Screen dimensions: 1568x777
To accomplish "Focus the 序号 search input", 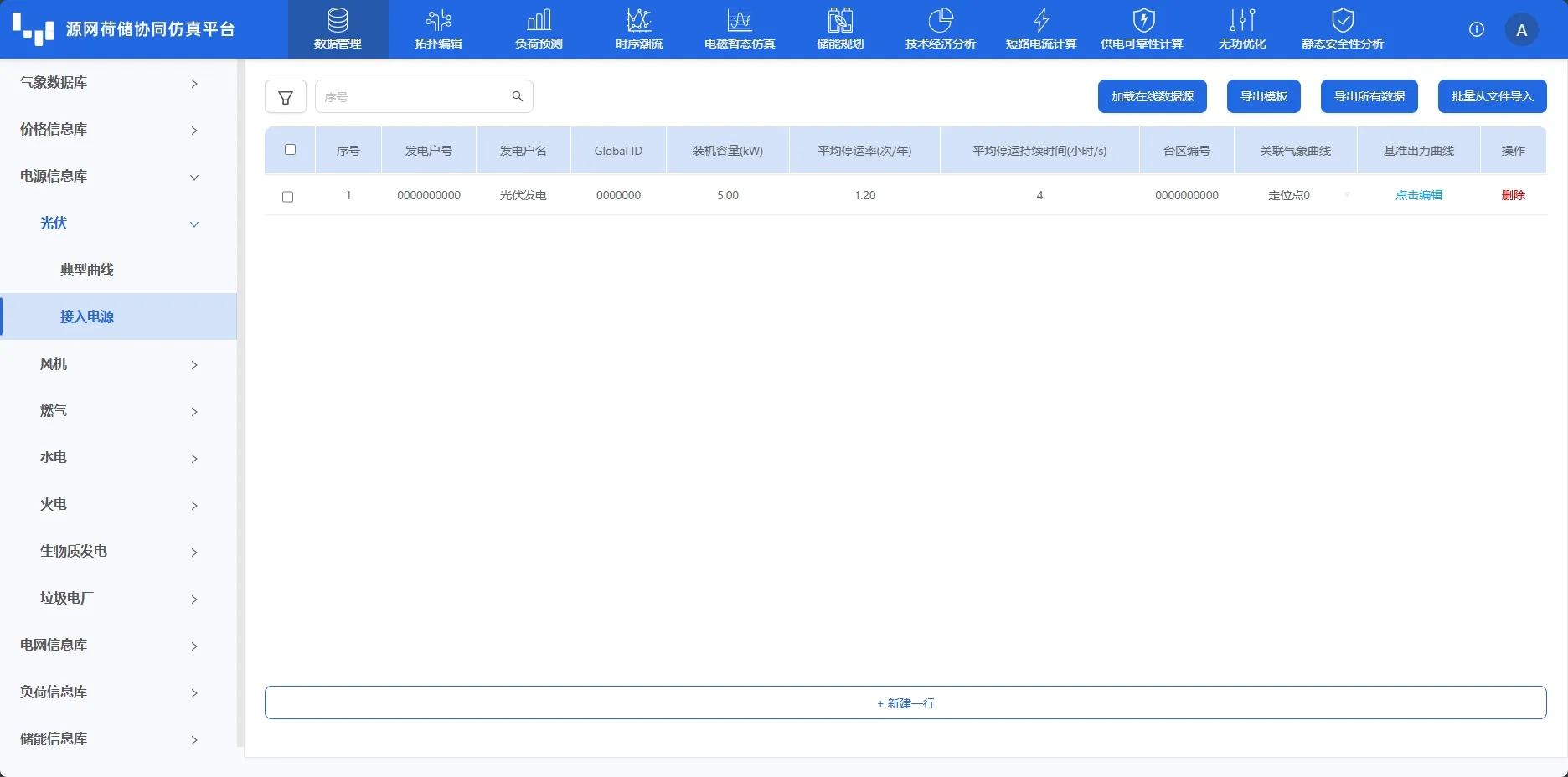I will coord(414,96).
